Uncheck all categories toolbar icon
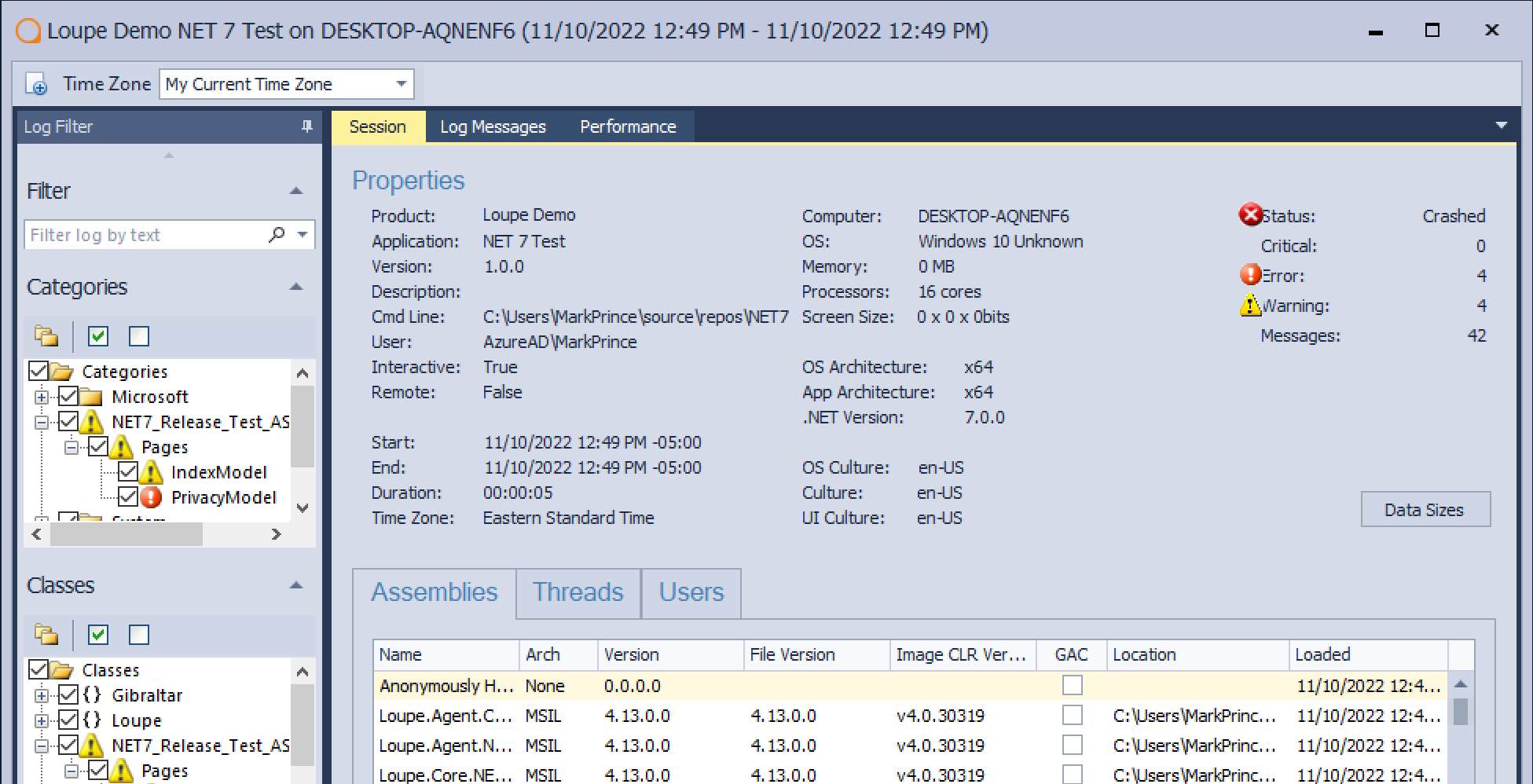1533x784 pixels. (139, 336)
